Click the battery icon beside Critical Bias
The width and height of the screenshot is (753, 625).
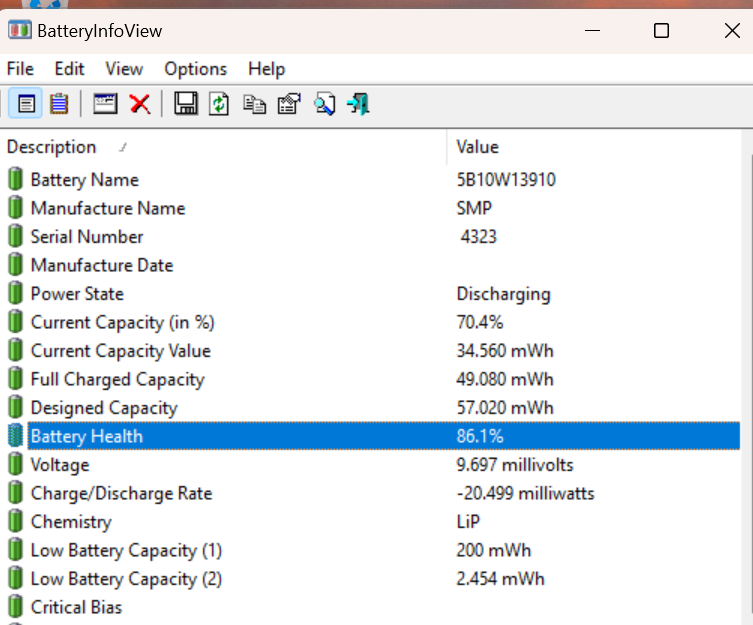(15, 607)
